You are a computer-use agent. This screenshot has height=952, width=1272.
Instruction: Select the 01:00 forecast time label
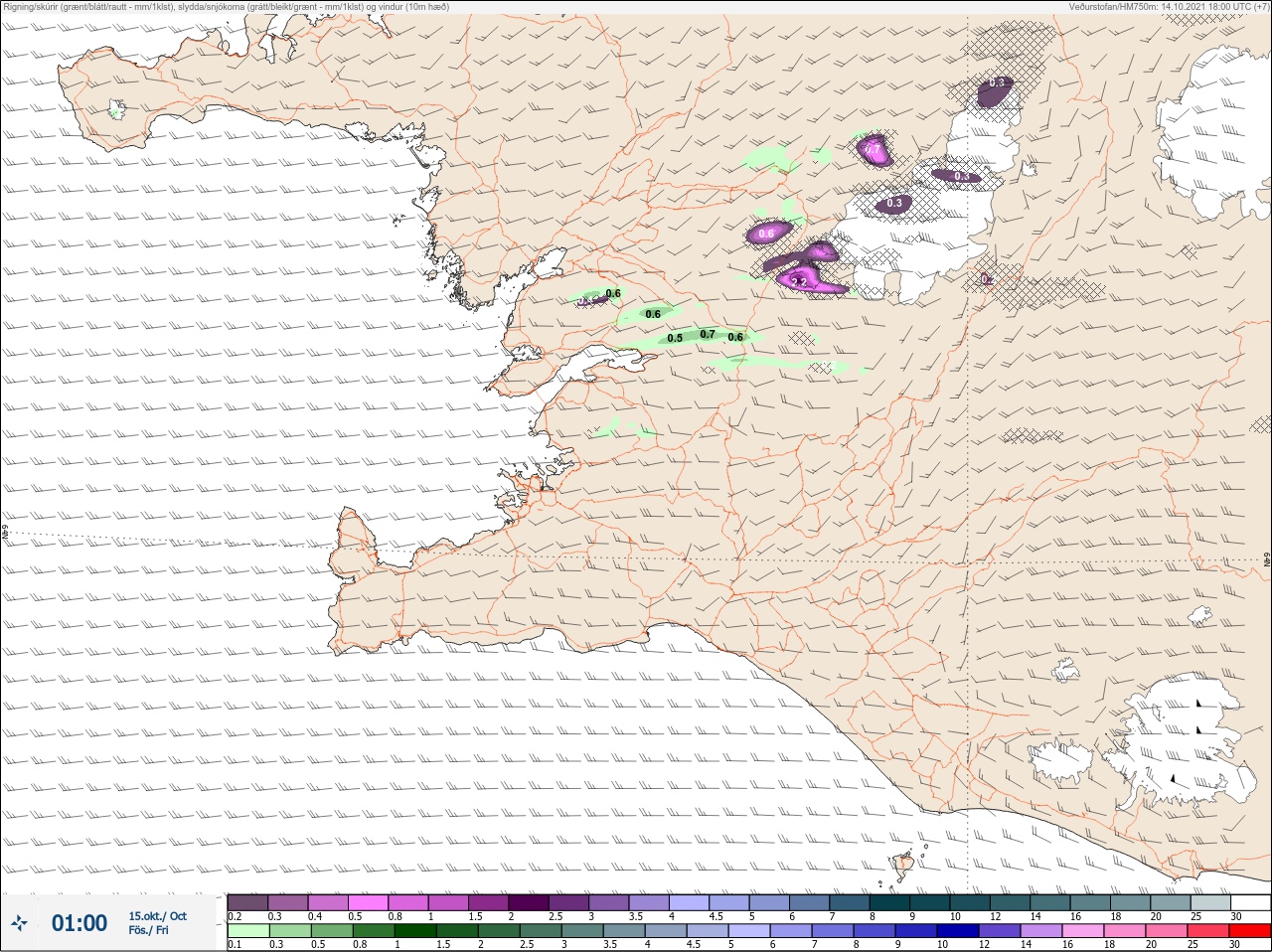coord(79,923)
